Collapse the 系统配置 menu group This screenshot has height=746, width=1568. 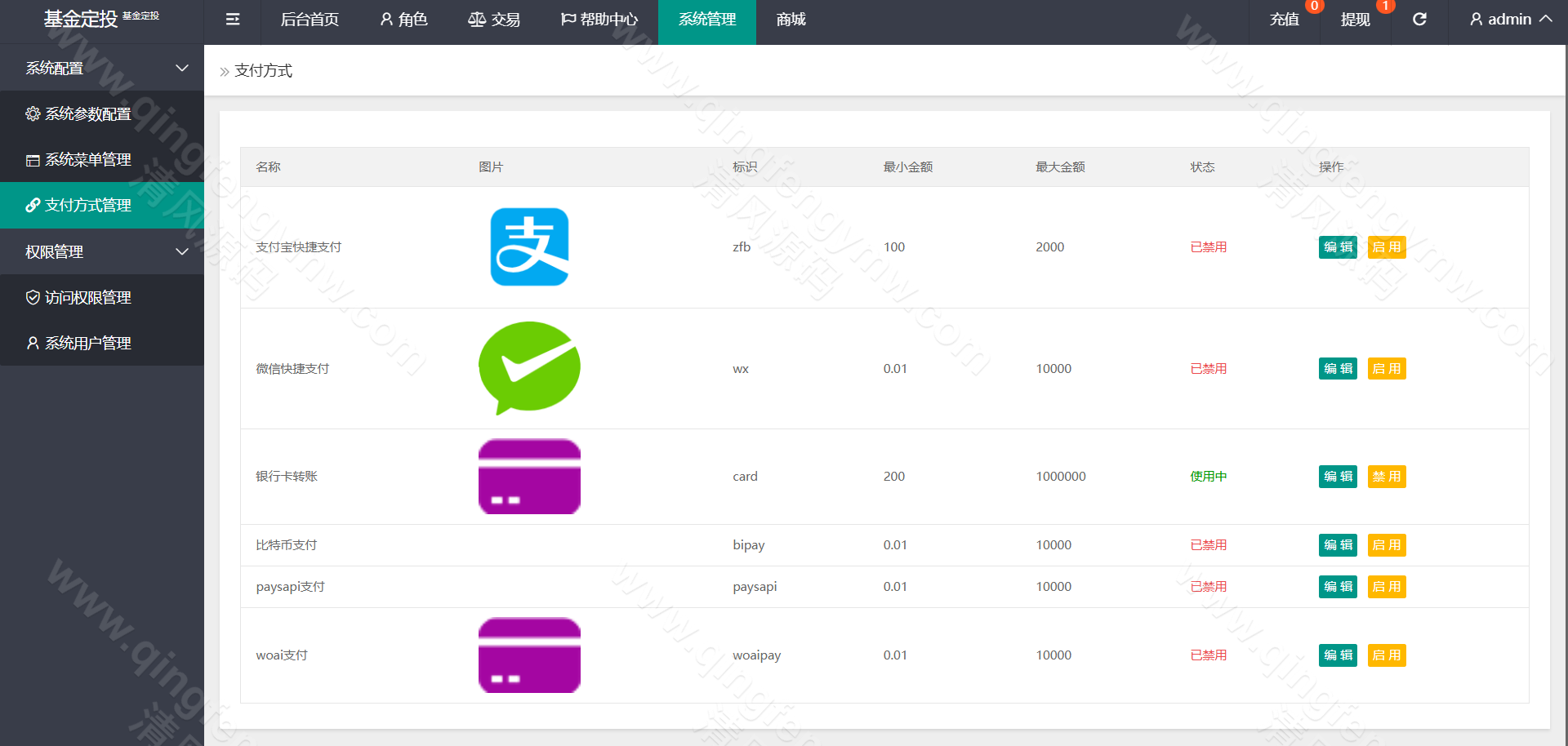pyautogui.click(x=102, y=68)
